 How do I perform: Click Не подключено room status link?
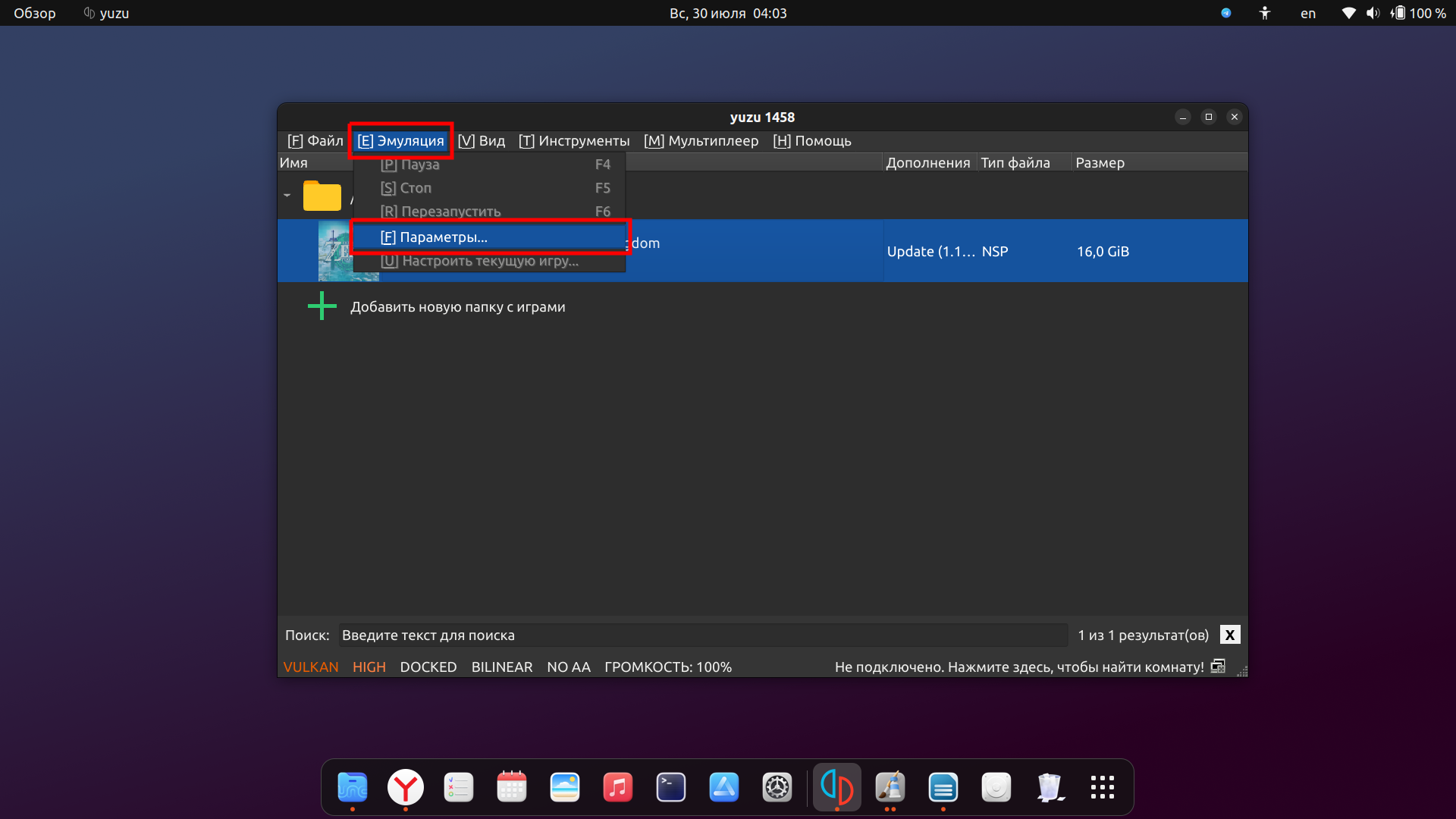click(x=1019, y=667)
